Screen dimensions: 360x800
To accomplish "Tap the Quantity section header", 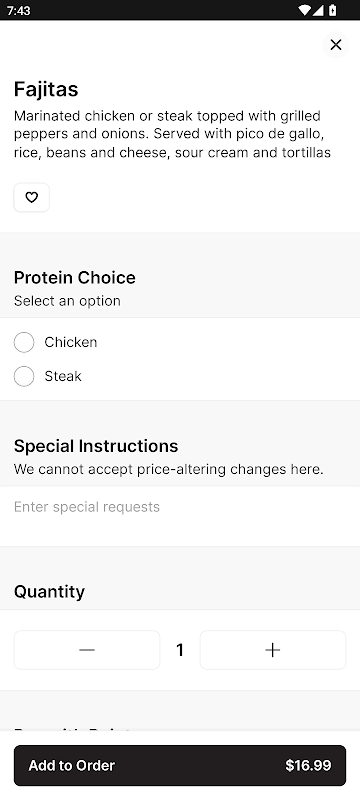I will click(x=49, y=592).
